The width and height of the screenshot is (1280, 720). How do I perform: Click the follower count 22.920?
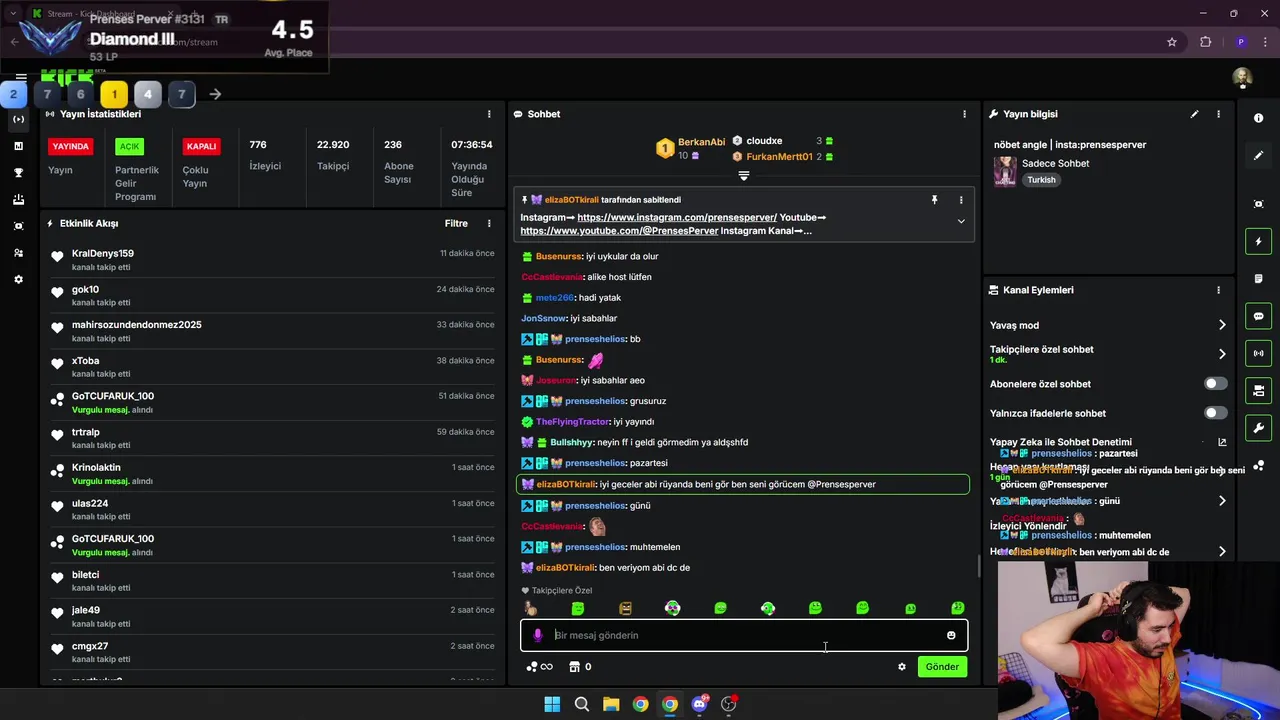(333, 145)
